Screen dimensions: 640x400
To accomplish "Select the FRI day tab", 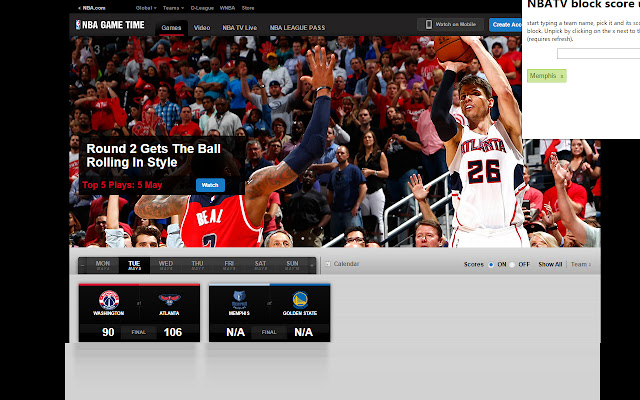I will click(229, 265).
